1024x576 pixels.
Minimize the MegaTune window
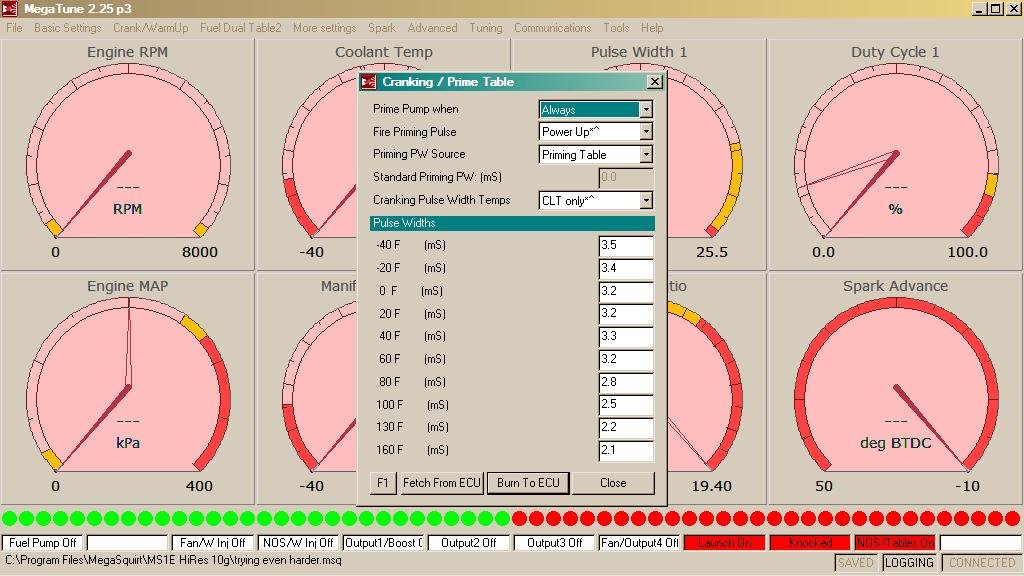point(979,8)
